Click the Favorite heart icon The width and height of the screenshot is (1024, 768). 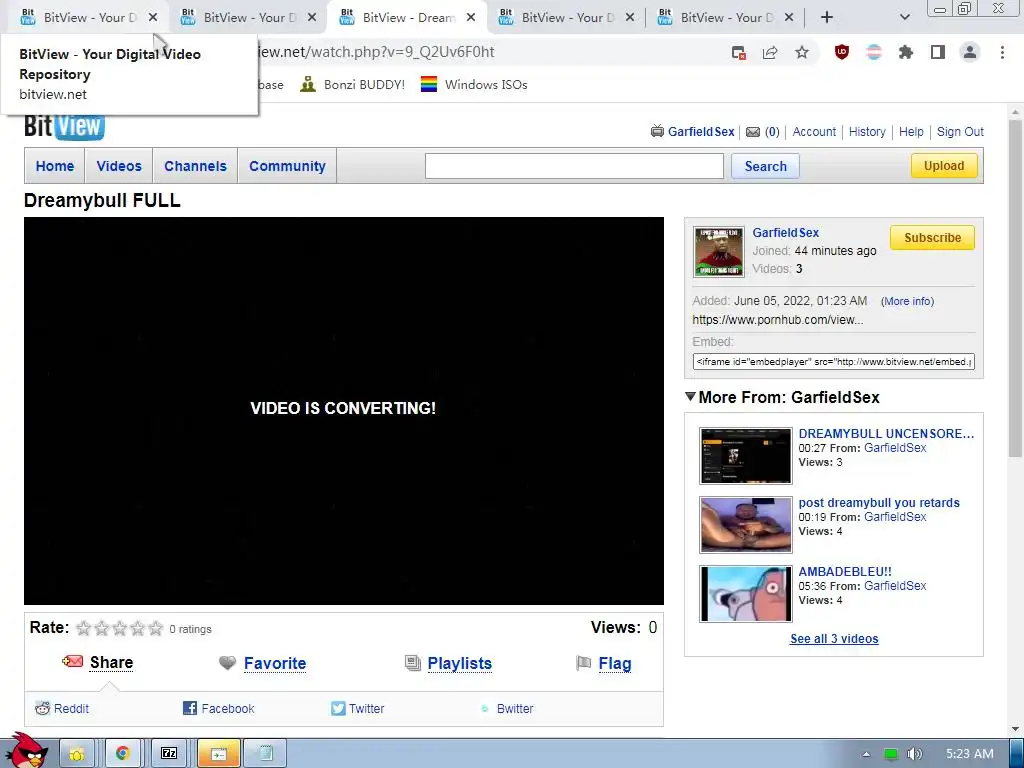point(227,663)
